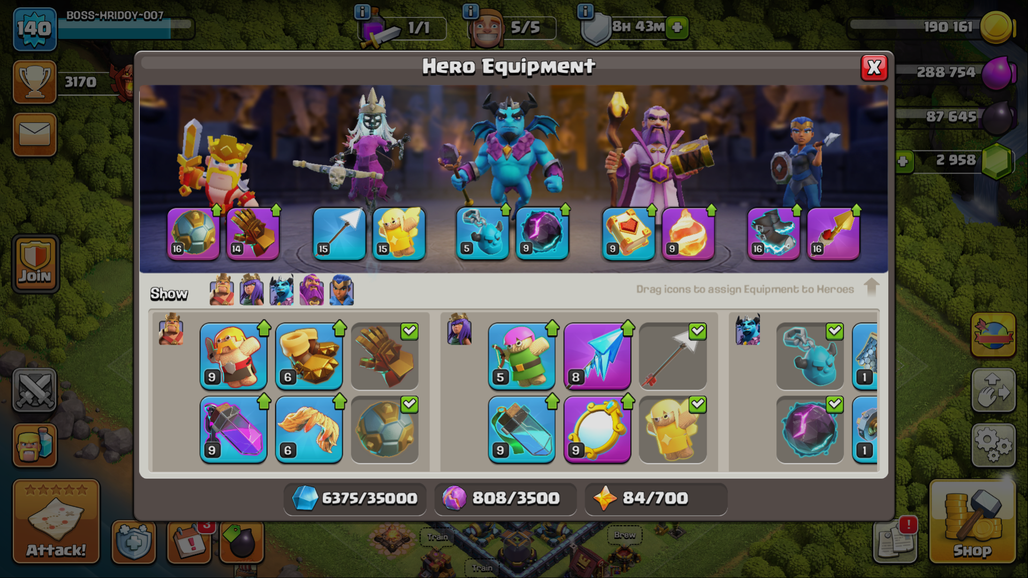Click the Dark Orb slot on Minion Prince
Viewport: 1028px width, 578px height.
coord(542,233)
